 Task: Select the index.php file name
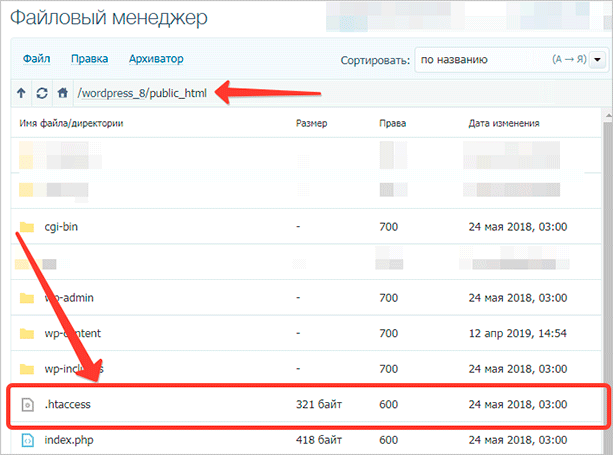point(69,440)
